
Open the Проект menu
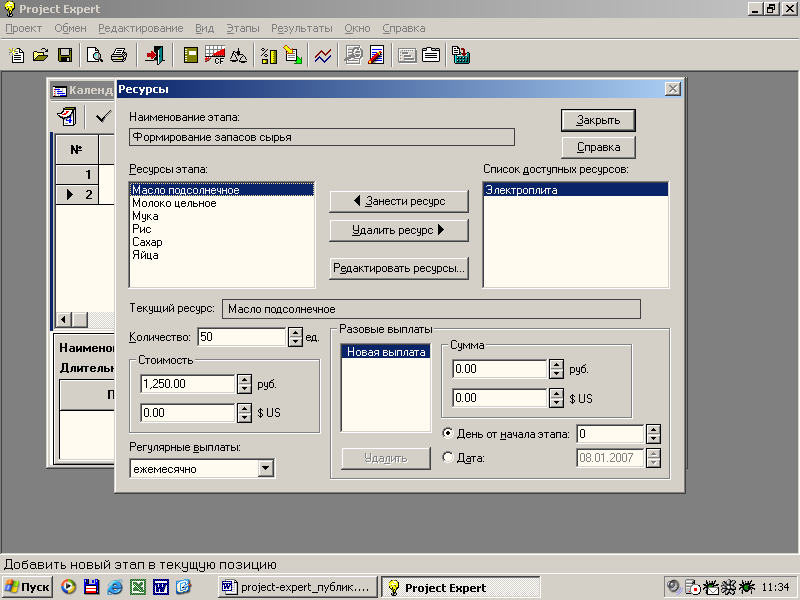click(x=23, y=29)
